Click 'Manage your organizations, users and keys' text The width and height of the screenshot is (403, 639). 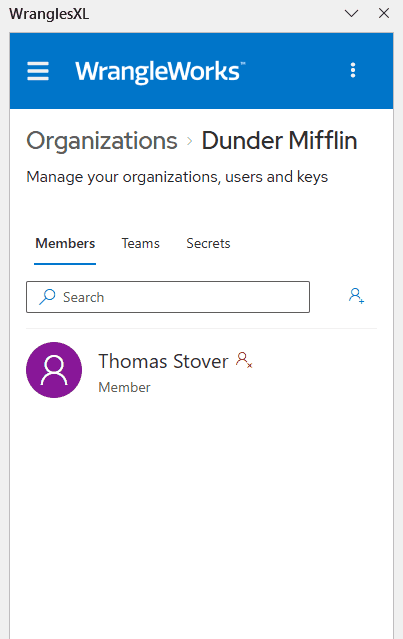pyautogui.click(x=177, y=178)
